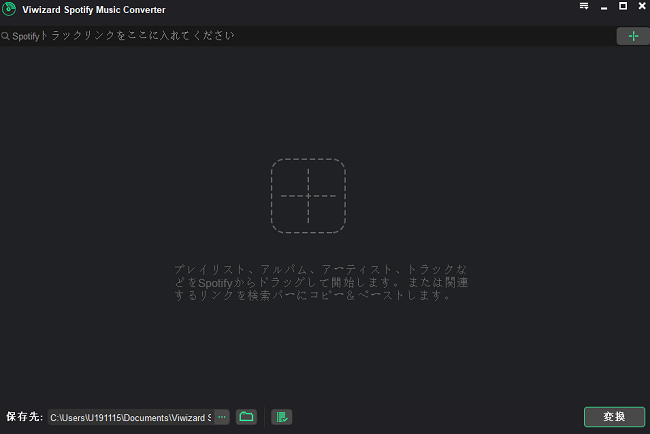This screenshot has height=434, width=650.
Task: Click the Viwizard app logo icon
Action: (9, 9)
